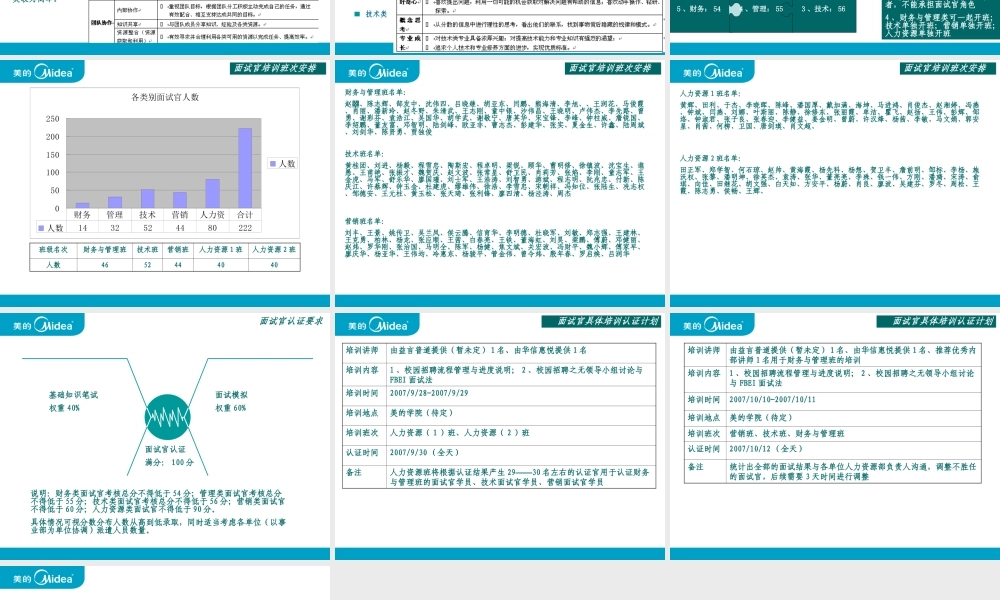Click the chart legend 人数 on the right
This screenshot has height=600, width=1000.
tap(283, 164)
